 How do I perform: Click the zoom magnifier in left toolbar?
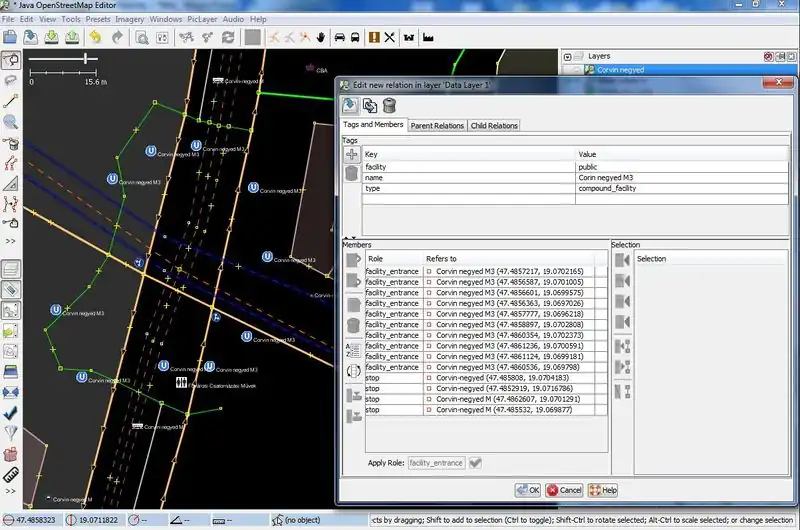(x=11, y=122)
